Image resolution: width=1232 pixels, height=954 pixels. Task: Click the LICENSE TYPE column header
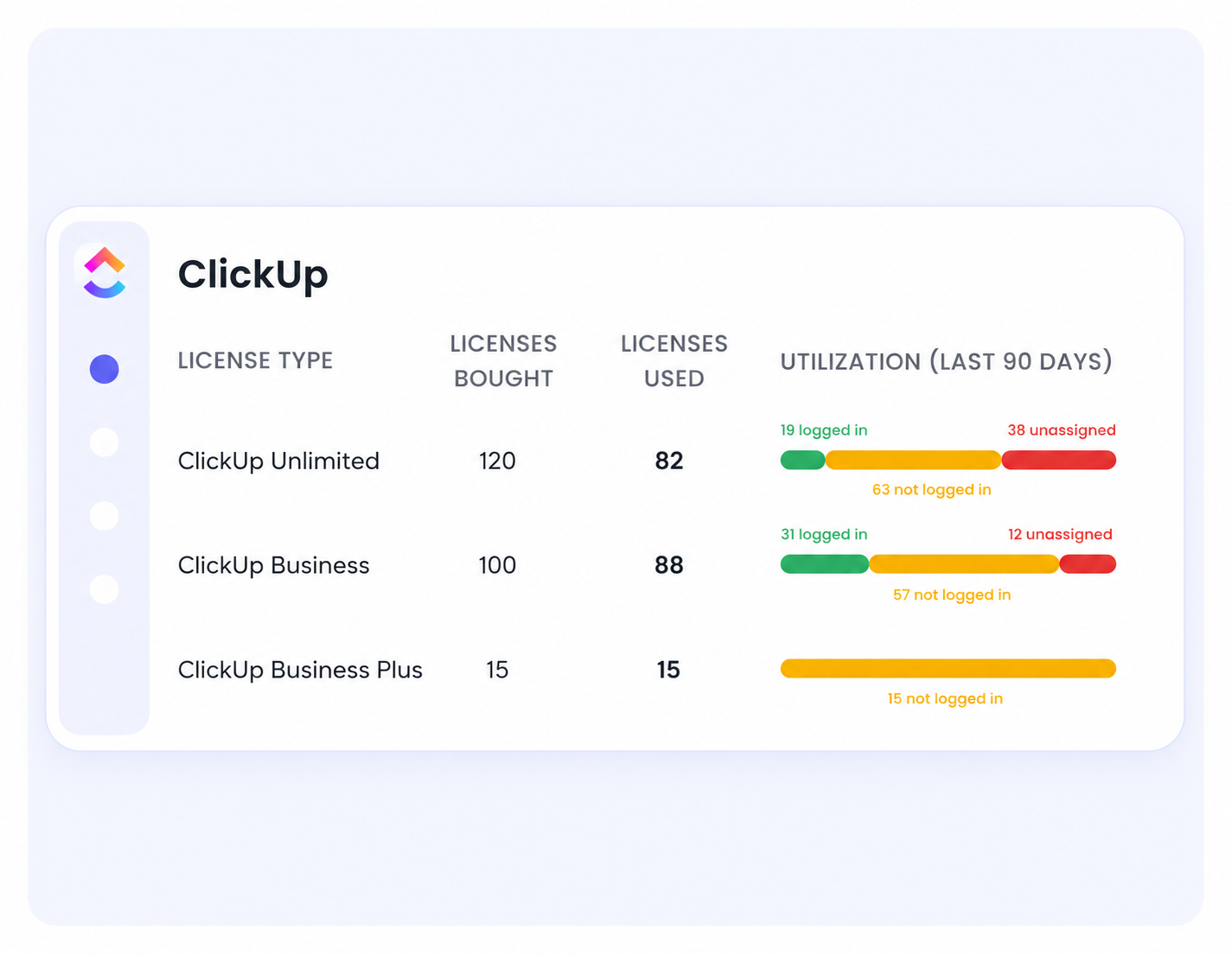[255, 360]
